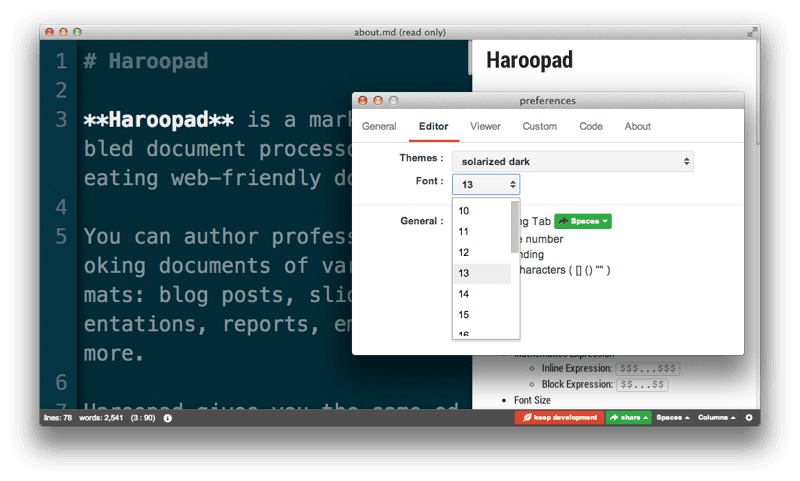
Task: Select font size 10 from the list
Action: tap(464, 211)
